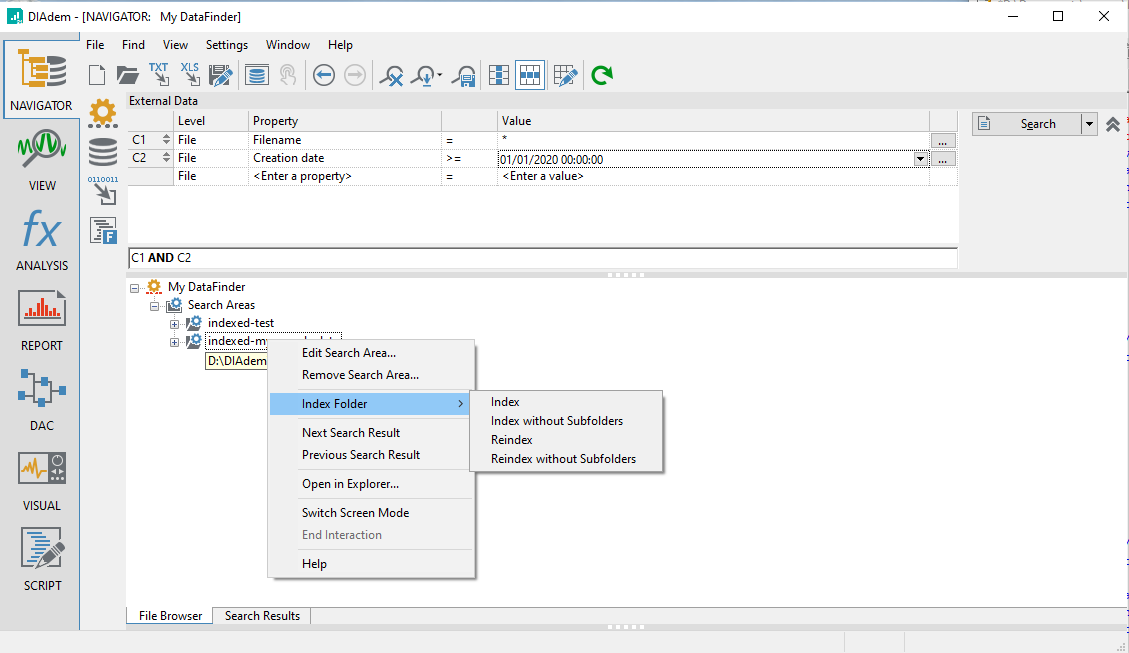Click the orange gear DataFinder icon

102,113
